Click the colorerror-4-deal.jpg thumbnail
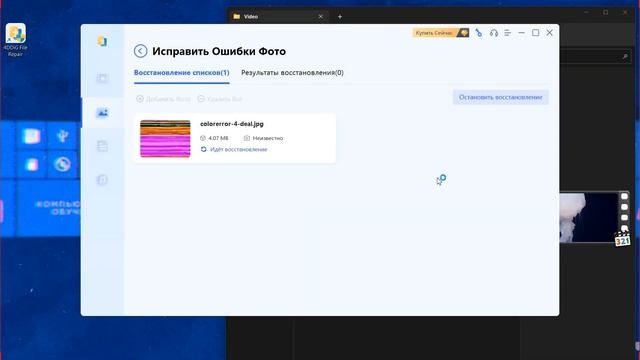 [165, 138]
